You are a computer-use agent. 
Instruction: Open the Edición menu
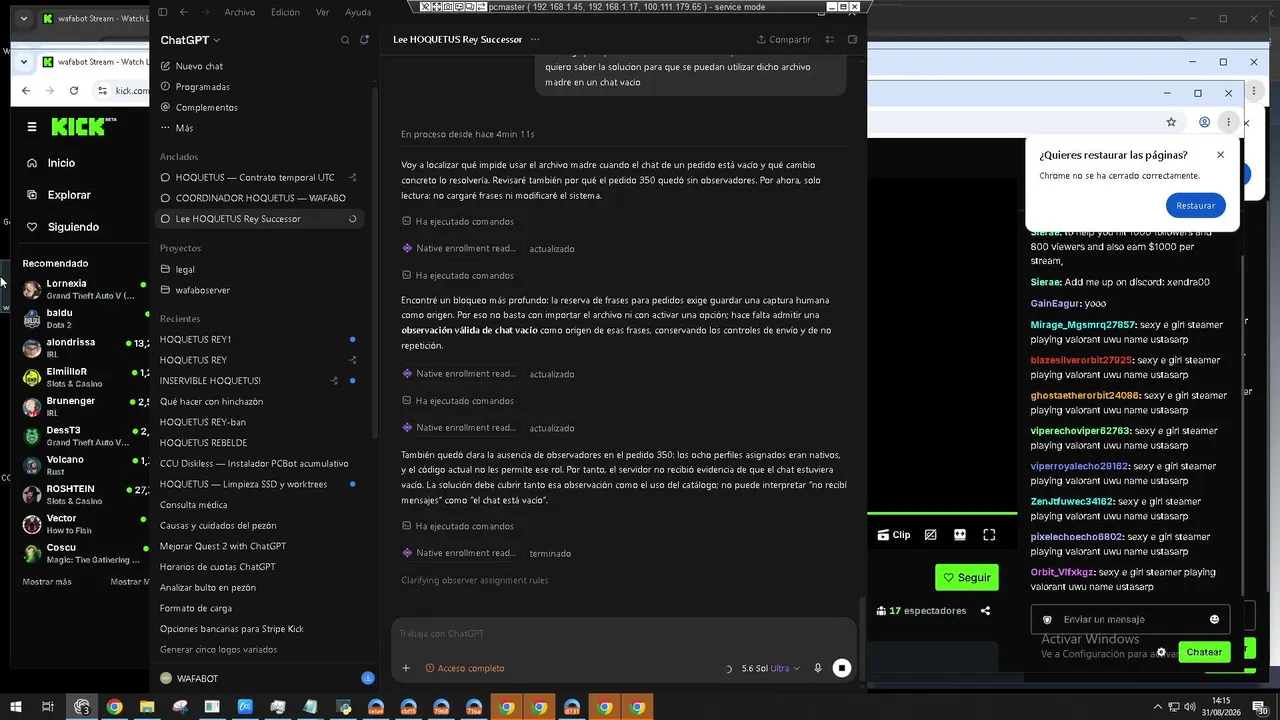click(285, 12)
